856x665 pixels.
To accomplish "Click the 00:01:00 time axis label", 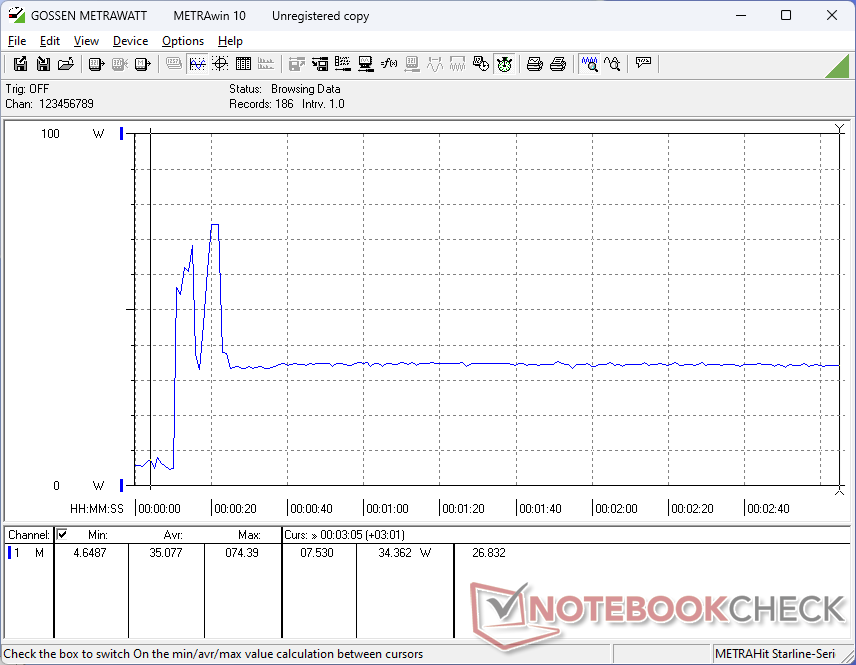I will coord(387,508).
